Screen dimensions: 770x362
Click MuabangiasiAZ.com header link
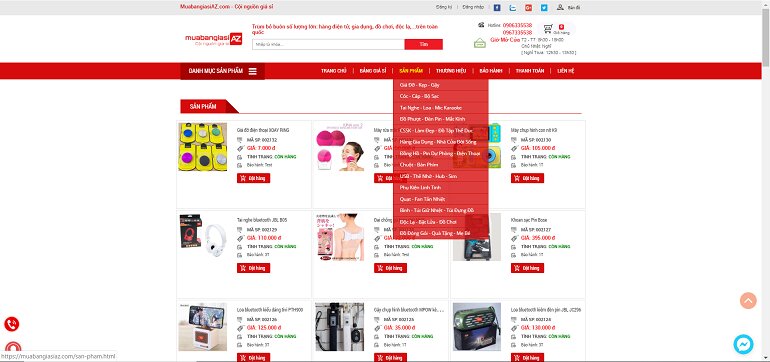(x=226, y=7)
